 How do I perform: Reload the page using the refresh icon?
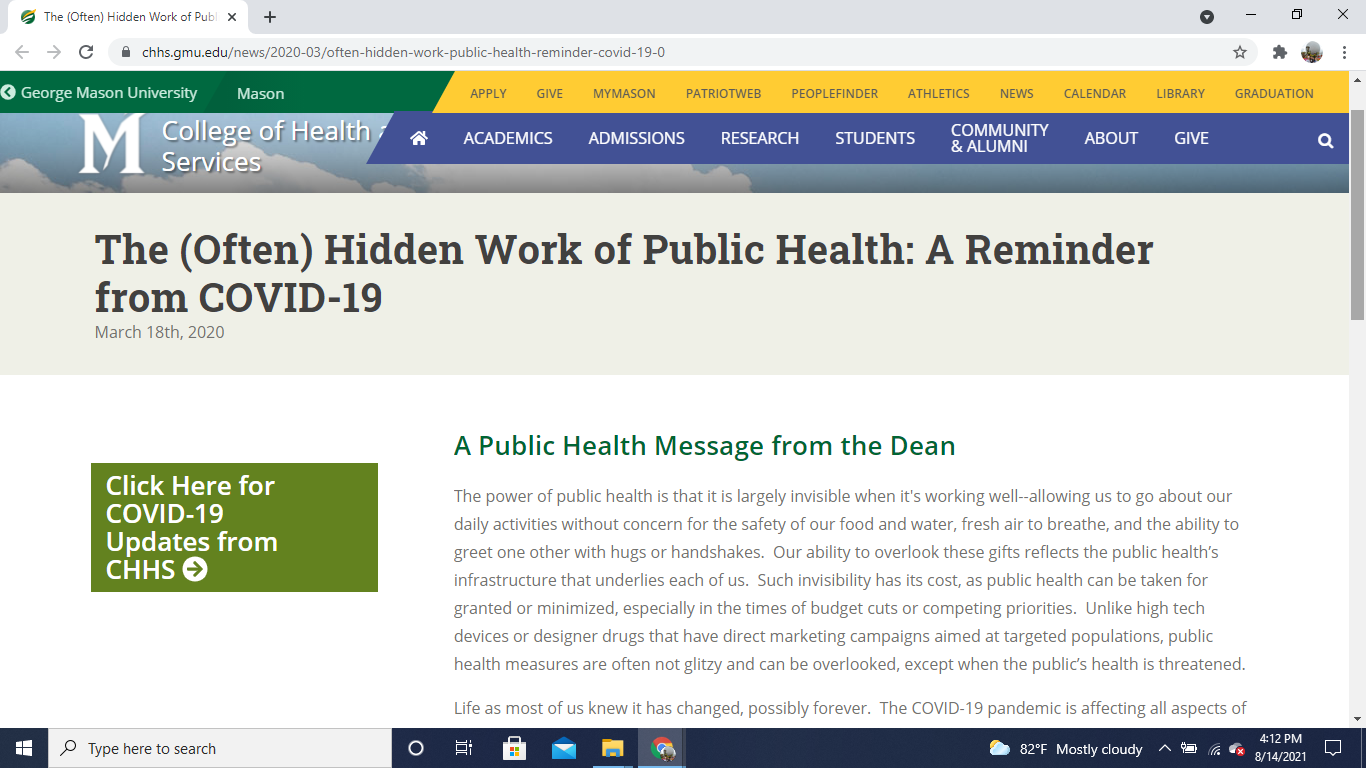(86, 52)
